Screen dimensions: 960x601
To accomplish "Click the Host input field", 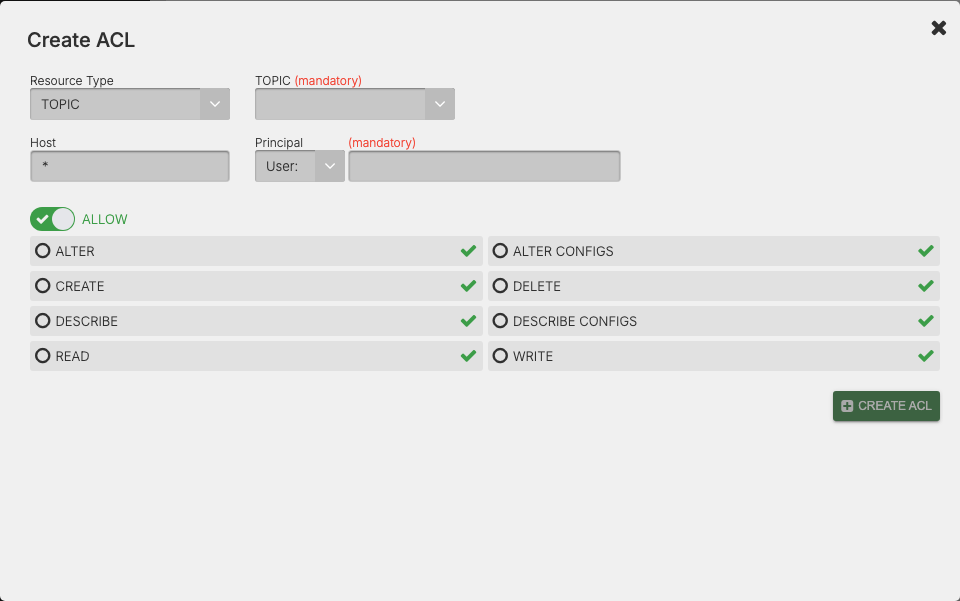I will 130,166.
